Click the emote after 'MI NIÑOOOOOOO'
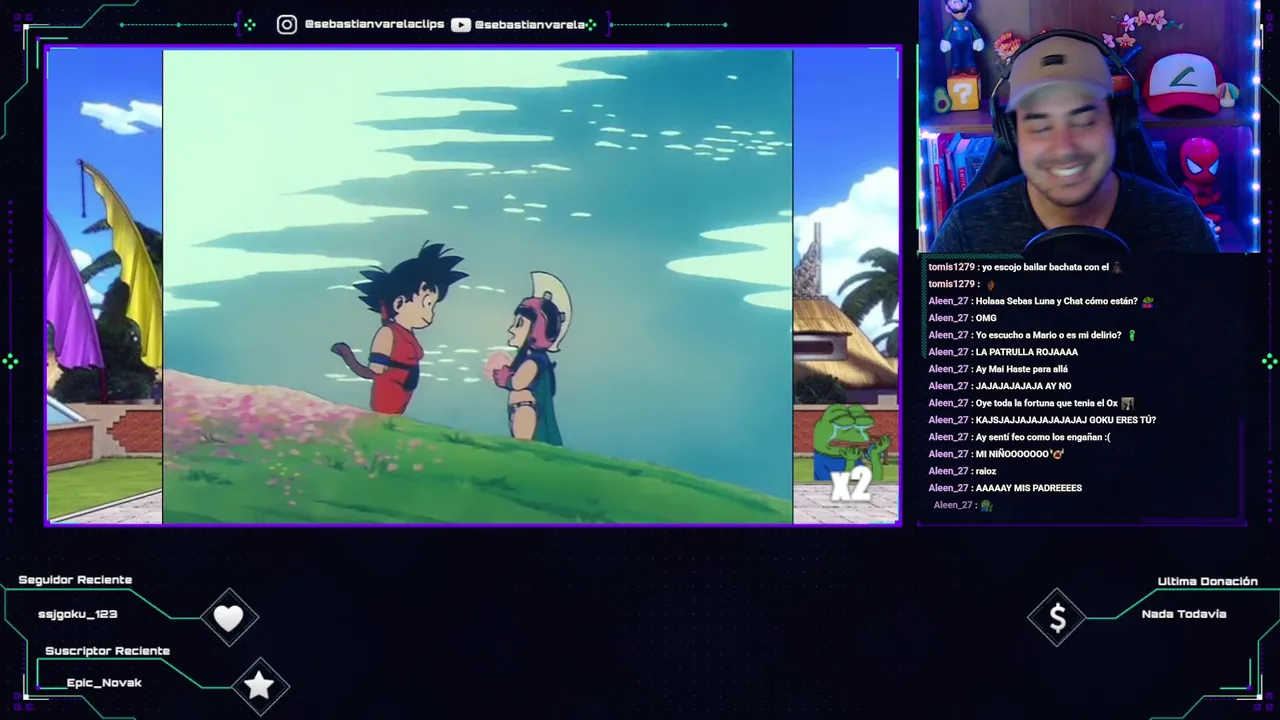 (1058, 454)
